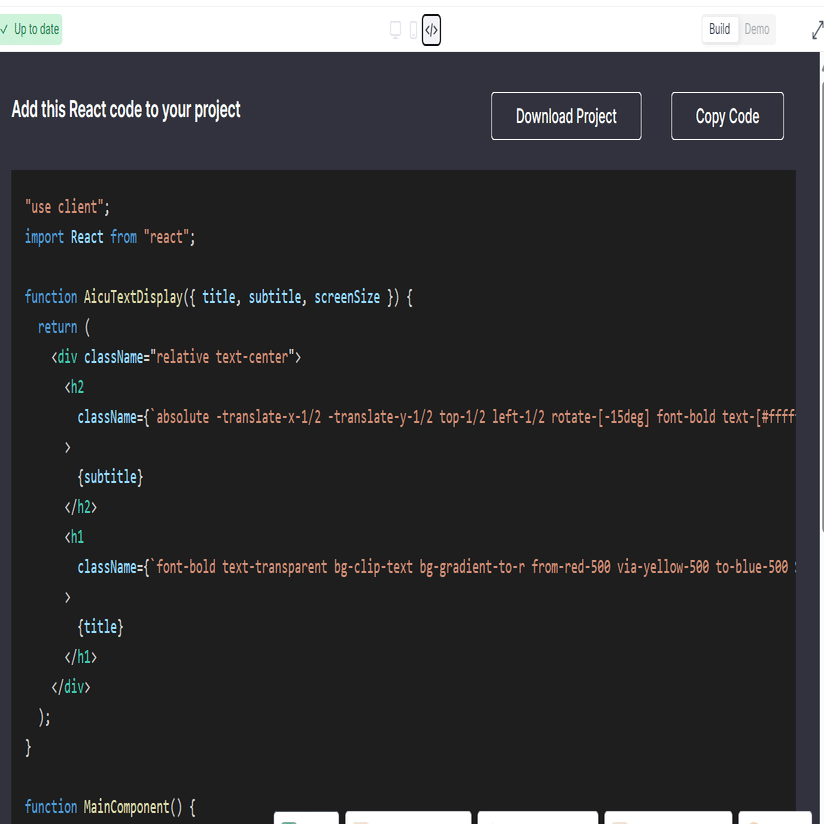Switch to the Demo tab
The height and width of the screenshot is (824, 824).
pos(756,29)
